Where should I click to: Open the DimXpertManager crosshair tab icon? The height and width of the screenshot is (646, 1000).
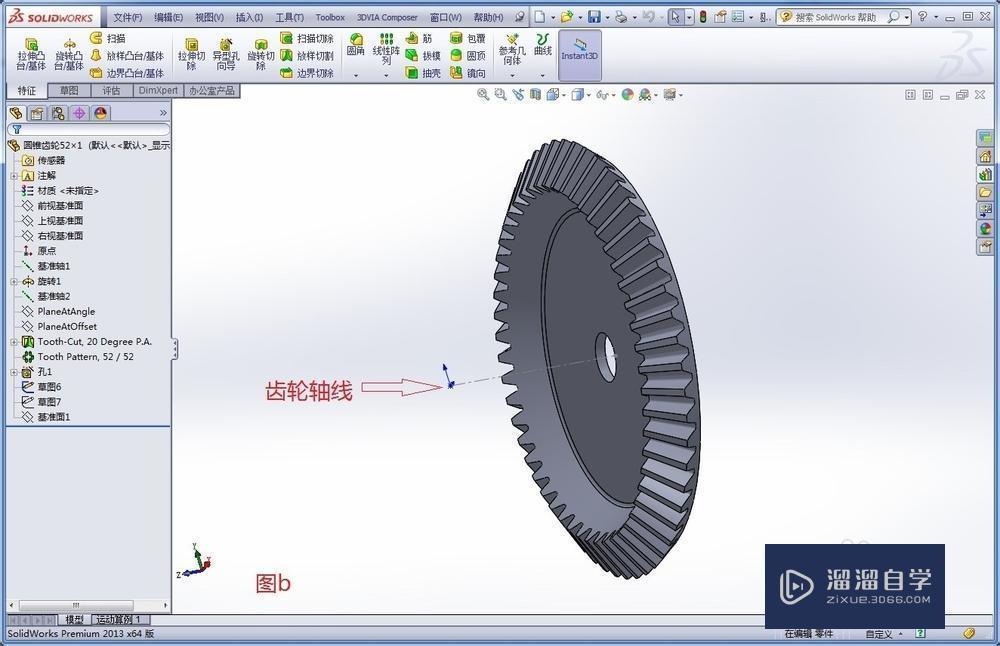click(79, 114)
